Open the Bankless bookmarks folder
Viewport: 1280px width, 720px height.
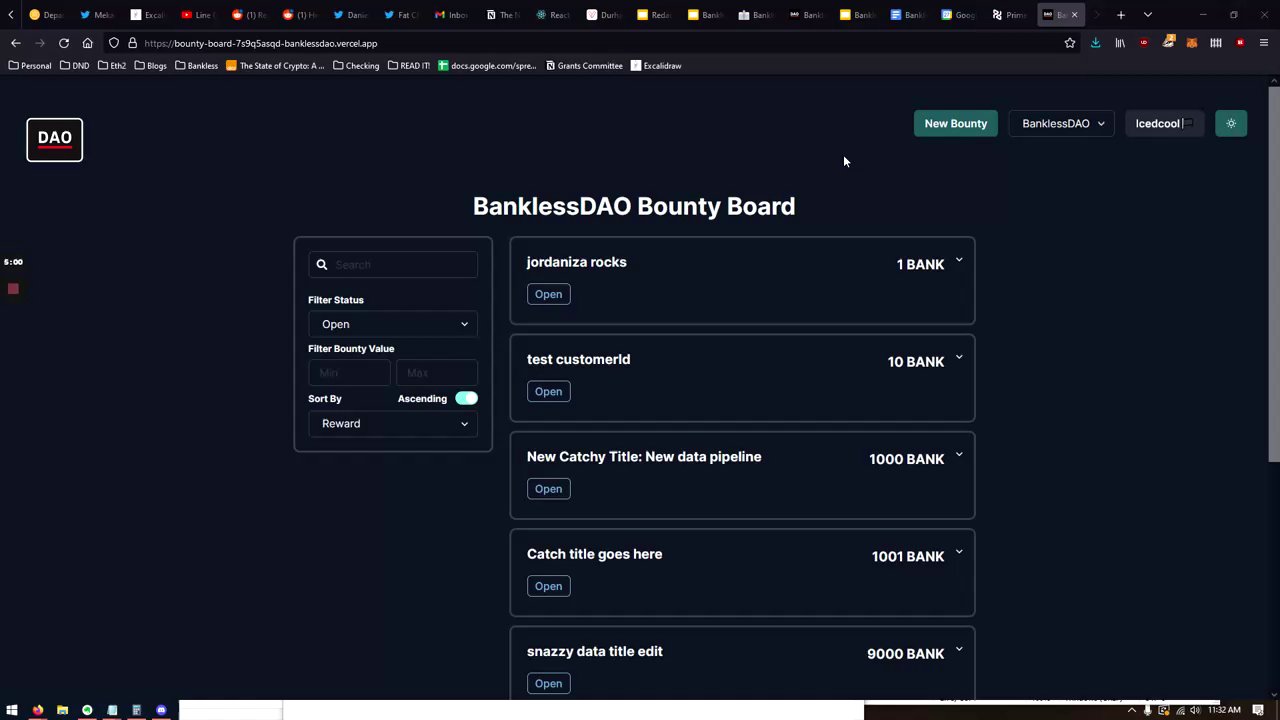coord(196,66)
